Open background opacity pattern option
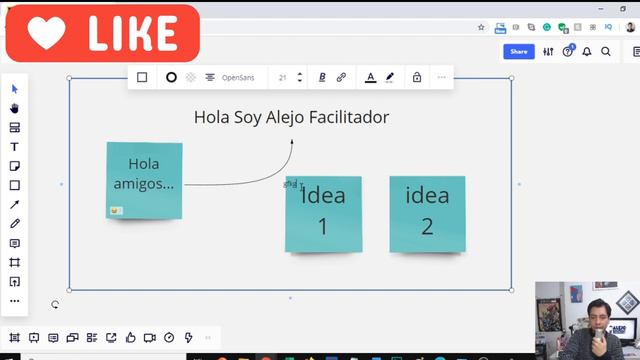This screenshot has height=360, width=640. [x=191, y=77]
